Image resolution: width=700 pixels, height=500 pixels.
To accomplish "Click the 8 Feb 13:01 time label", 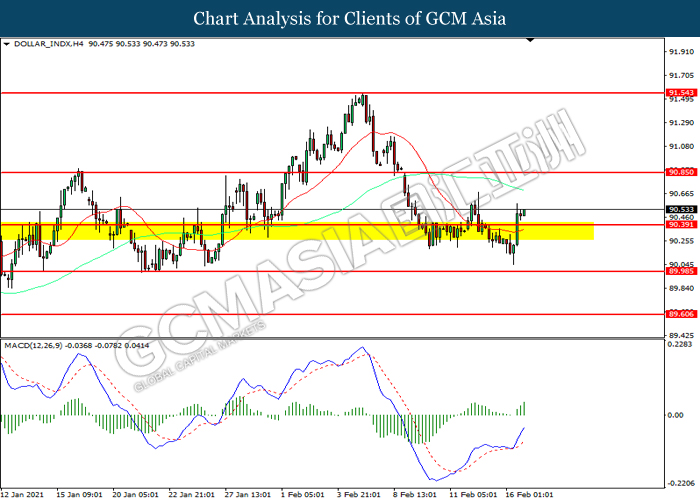I will [x=415, y=495].
